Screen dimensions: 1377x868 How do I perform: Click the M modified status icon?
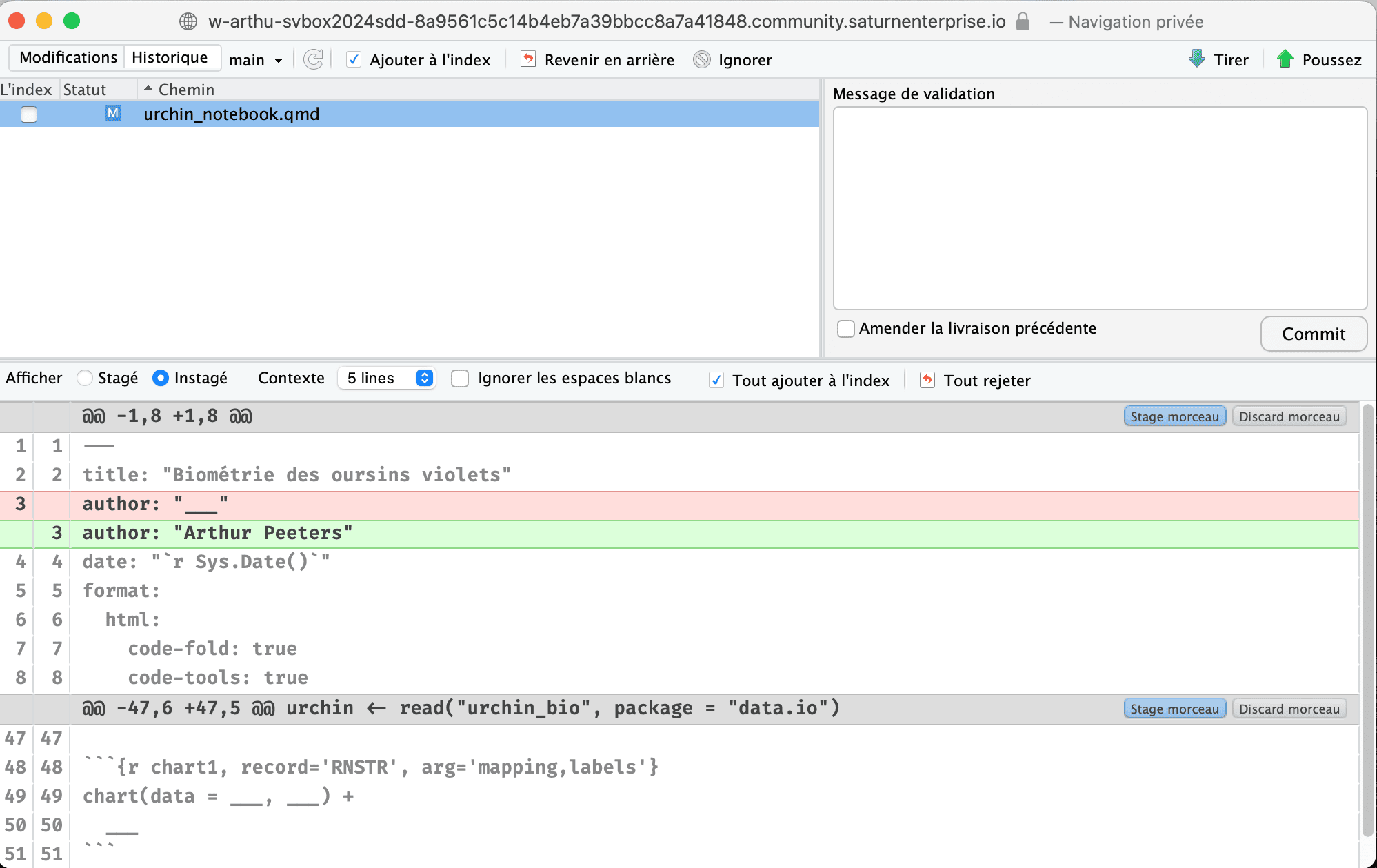(x=113, y=114)
